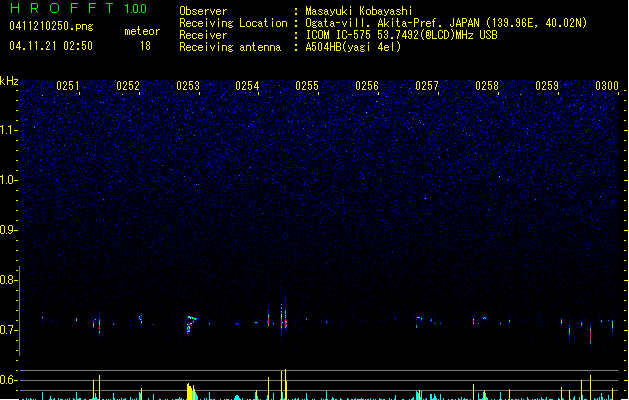Click the version number 1.00
Image resolution: width=629 pixels, height=400 pixels.
coord(135,8)
